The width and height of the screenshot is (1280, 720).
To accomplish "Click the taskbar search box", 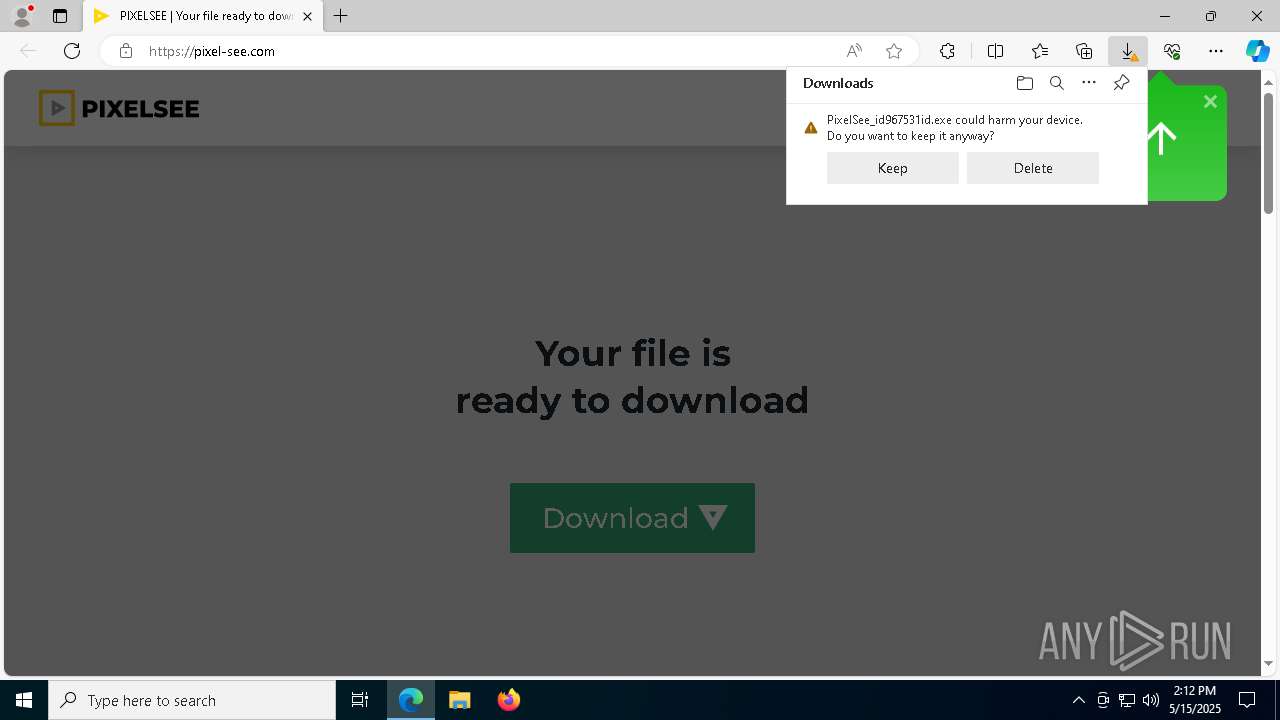I will (192, 700).
